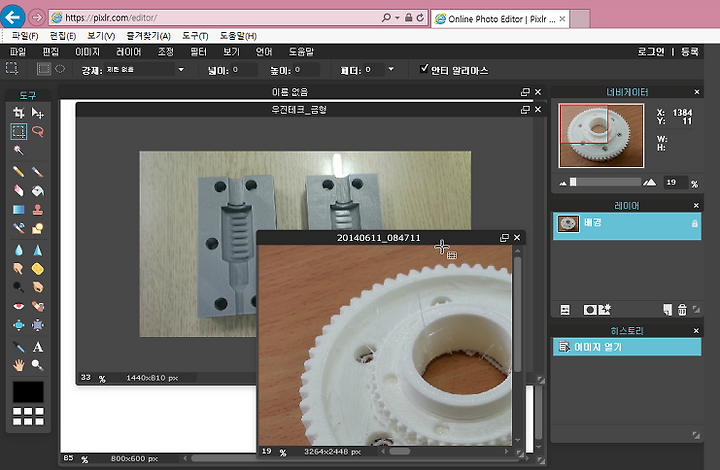The image size is (720, 470).
Task: Select the Clone Stamp tool
Action: click(38, 210)
